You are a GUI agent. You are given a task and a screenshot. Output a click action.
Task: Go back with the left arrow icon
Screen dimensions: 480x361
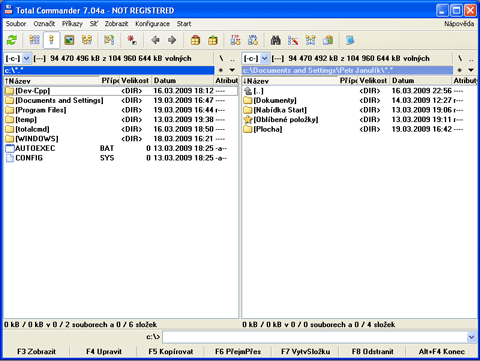click(x=155, y=40)
